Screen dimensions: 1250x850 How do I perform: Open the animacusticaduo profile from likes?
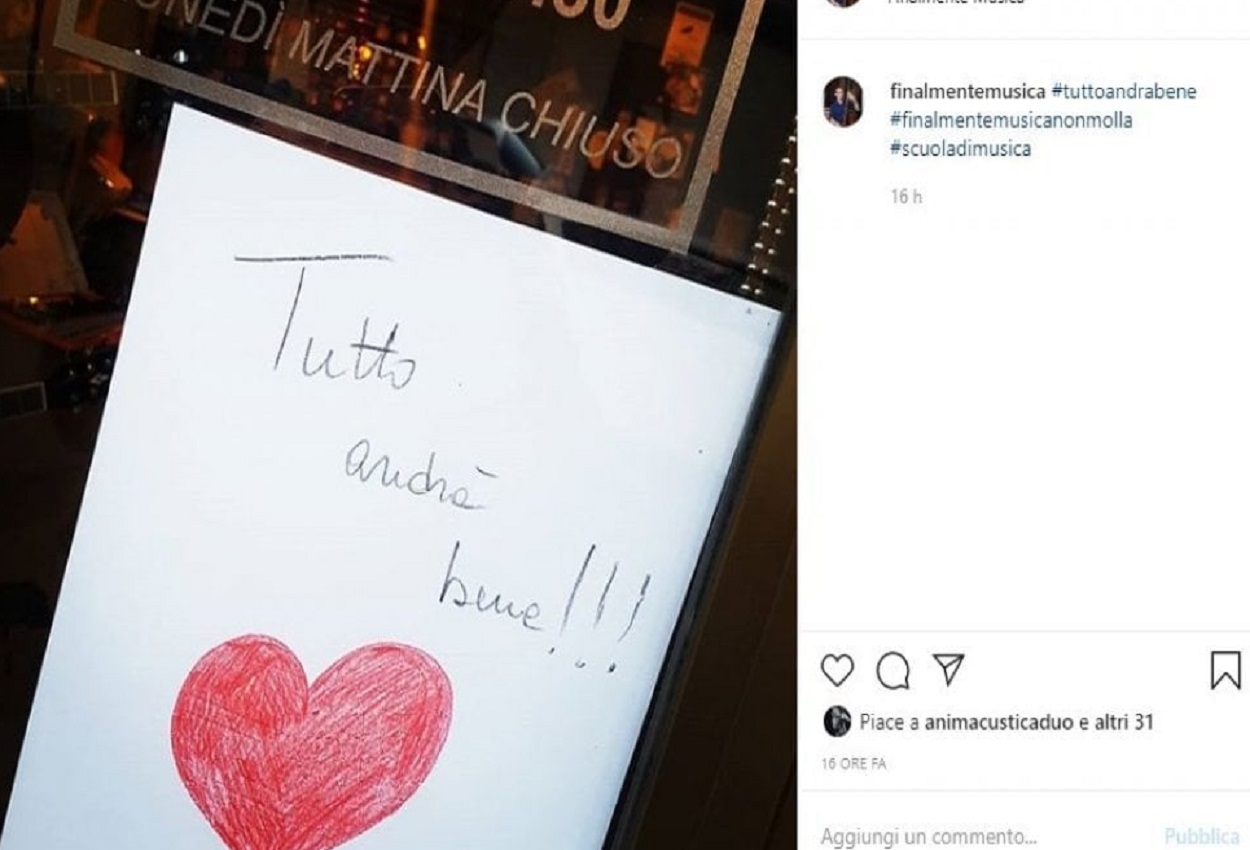coord(1001,721)
